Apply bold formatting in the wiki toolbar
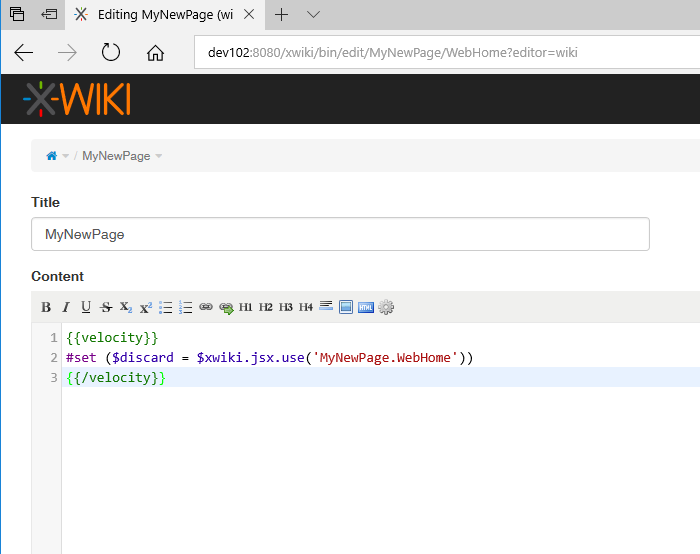 (x=46, y=307)
